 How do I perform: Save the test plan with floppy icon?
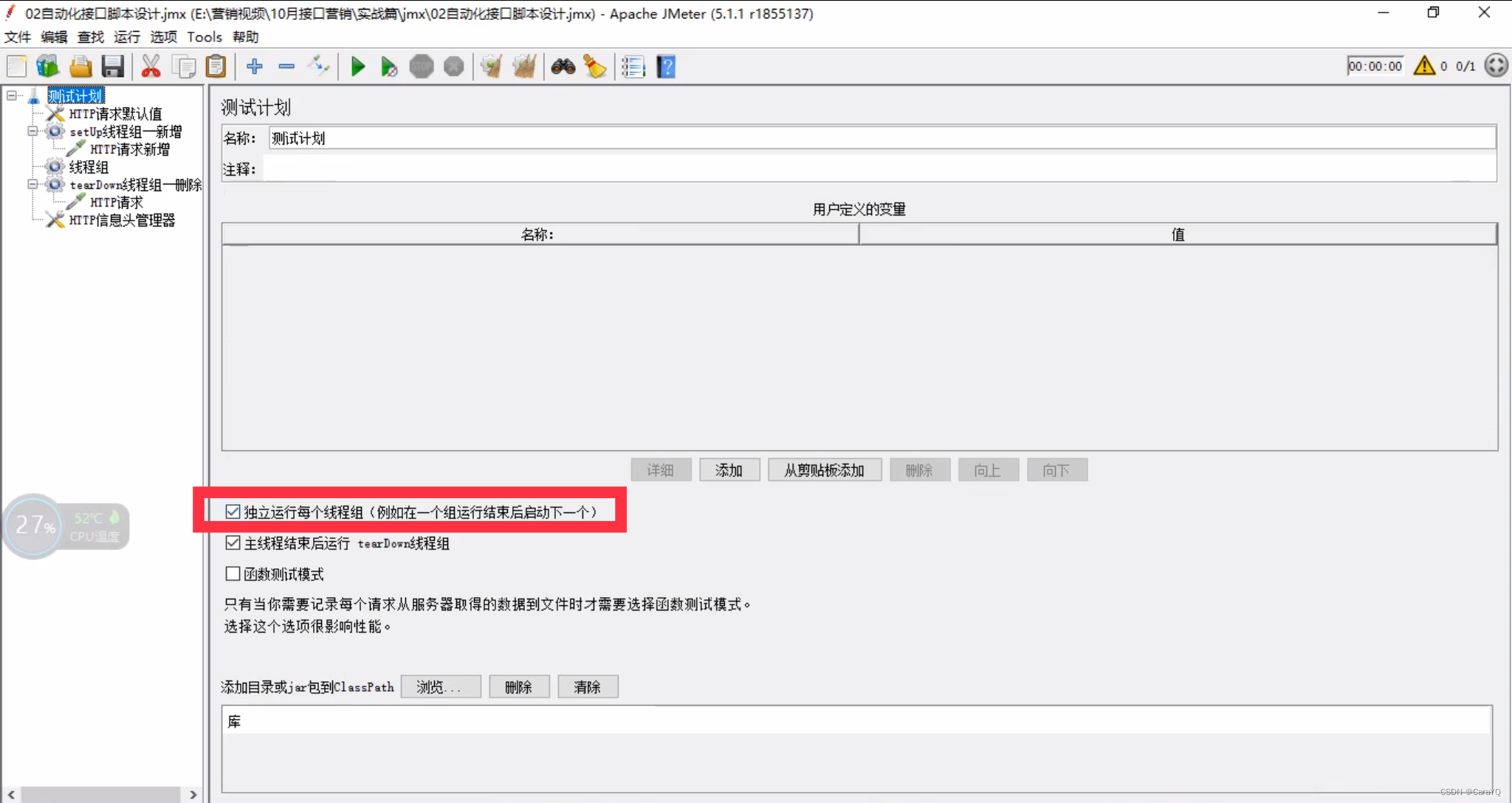point(112,66)
